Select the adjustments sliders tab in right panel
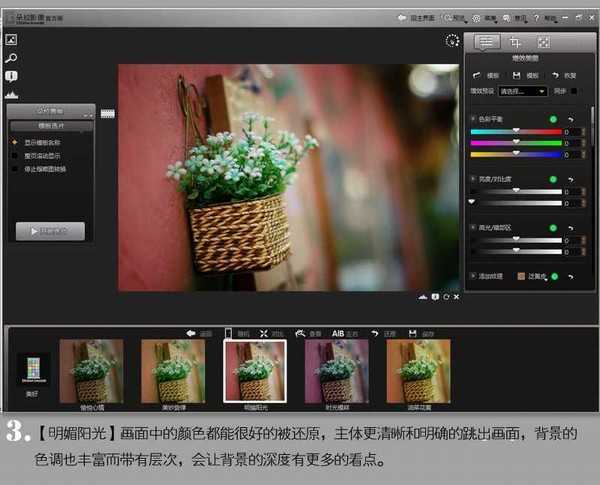 [487, 42]
